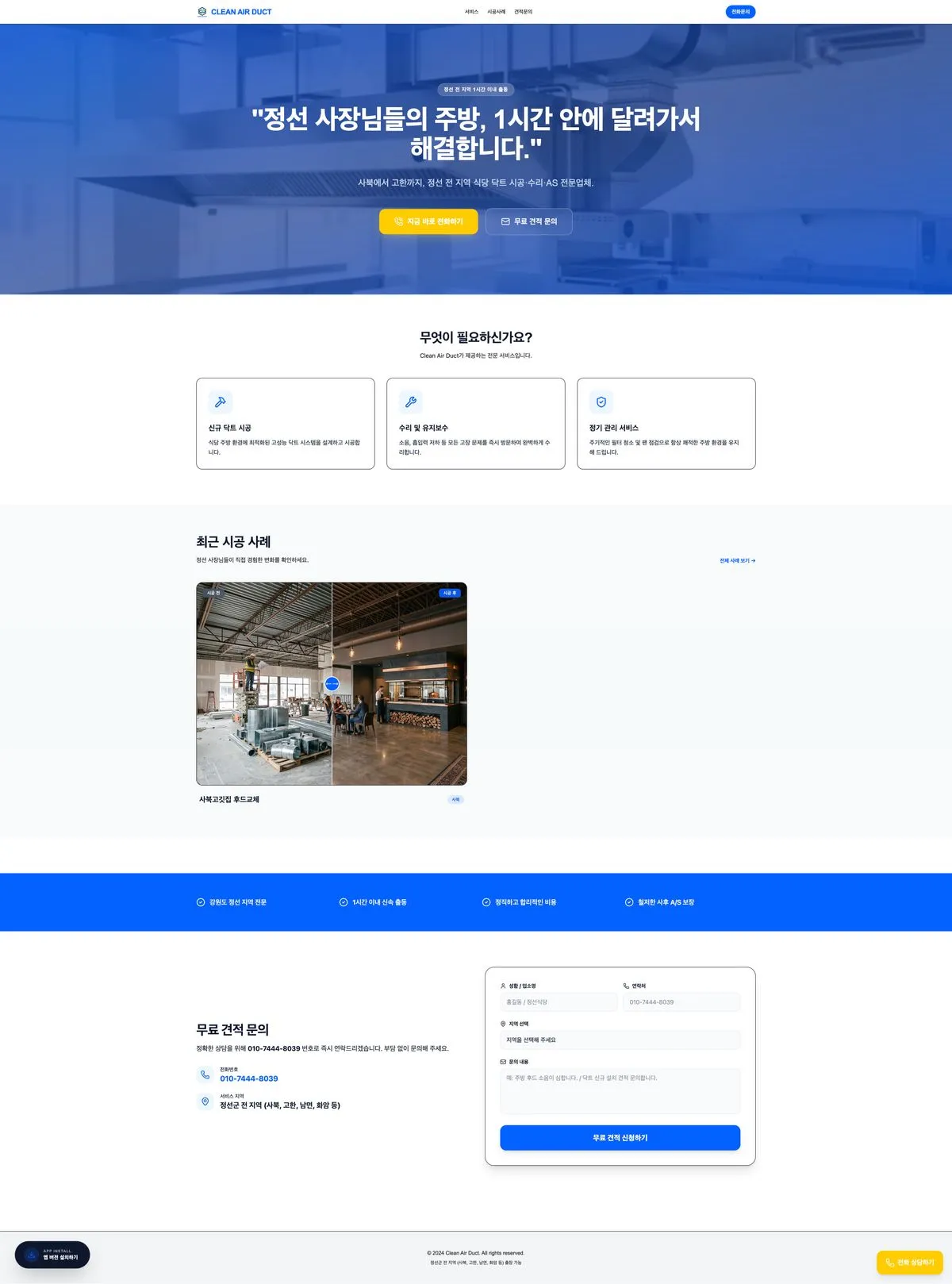Click the 앱 버전 설치하기 install button
952x1284 pixels.
[x=52, y=1255]
